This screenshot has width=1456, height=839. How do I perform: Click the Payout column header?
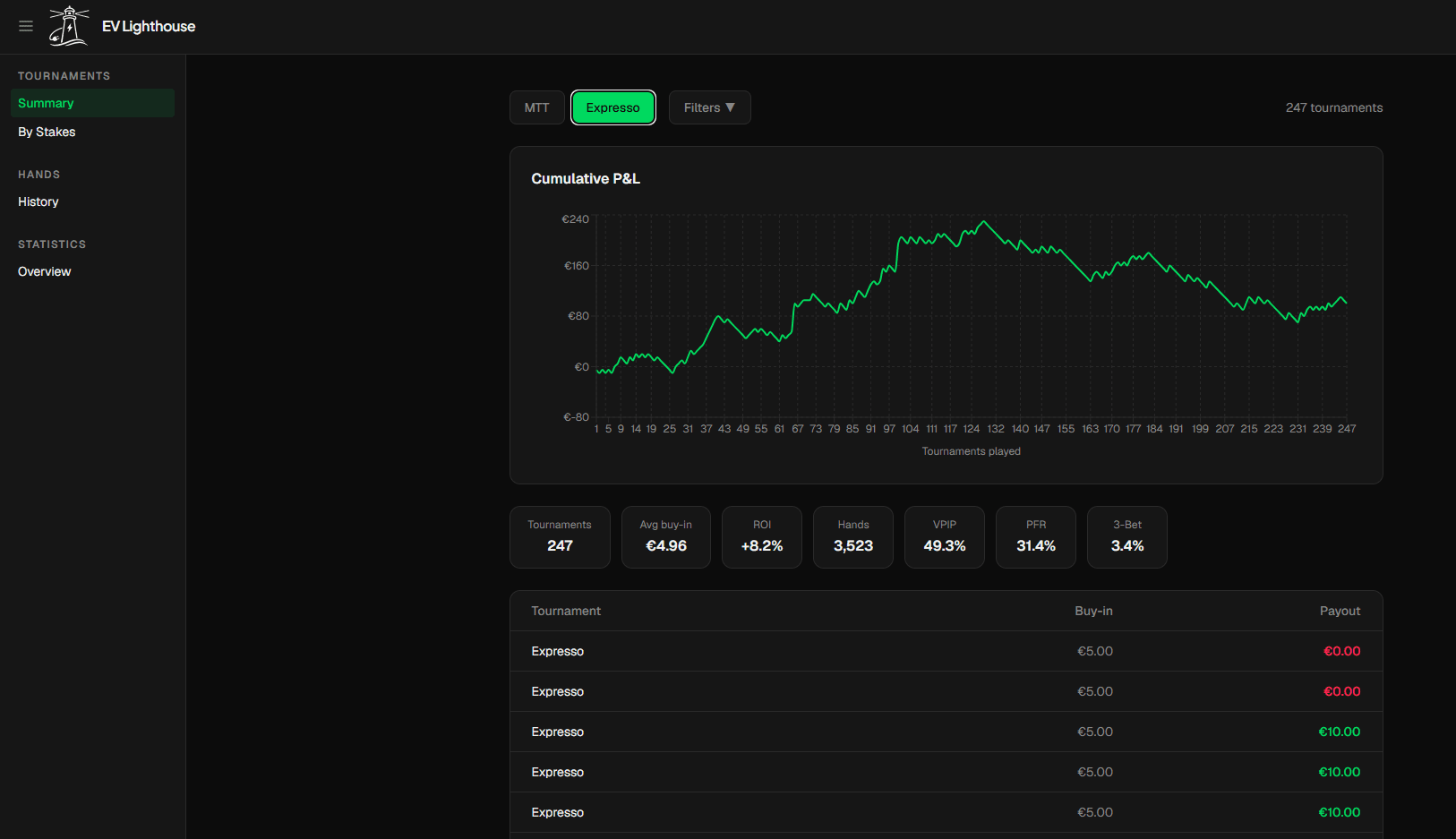[1340, 611]
